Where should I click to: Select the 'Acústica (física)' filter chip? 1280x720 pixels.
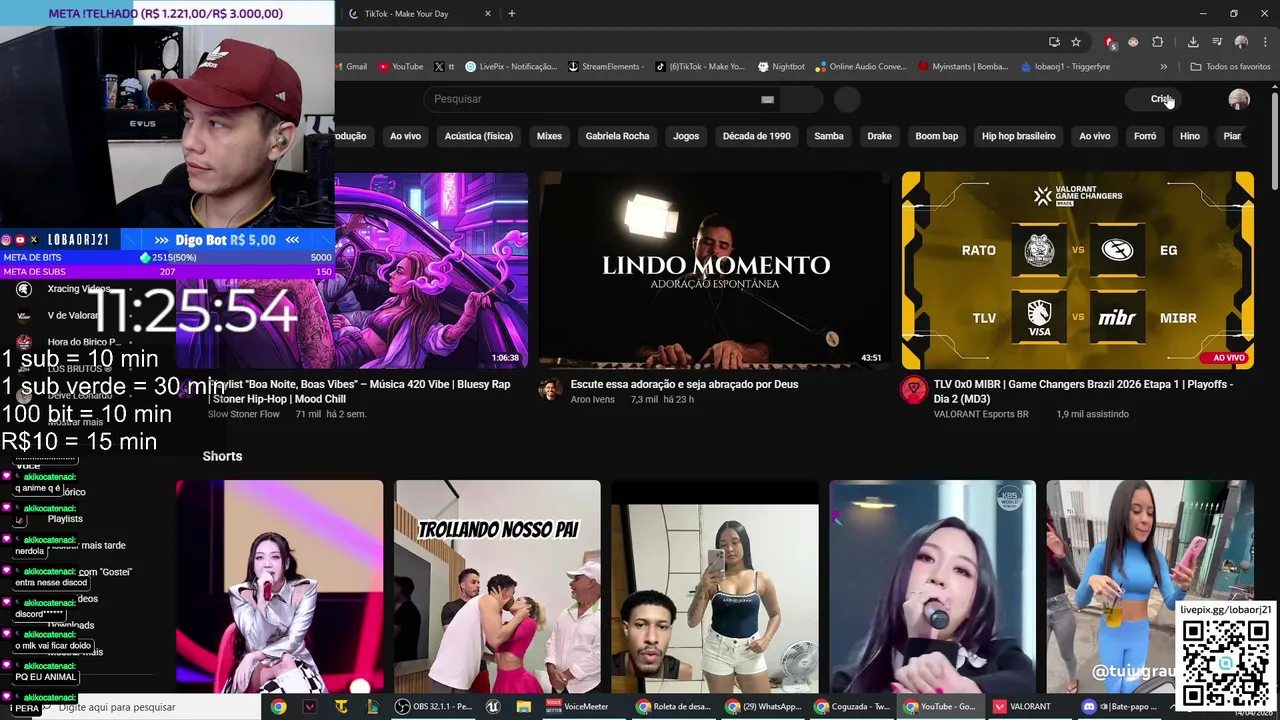[x=479, y=136]
